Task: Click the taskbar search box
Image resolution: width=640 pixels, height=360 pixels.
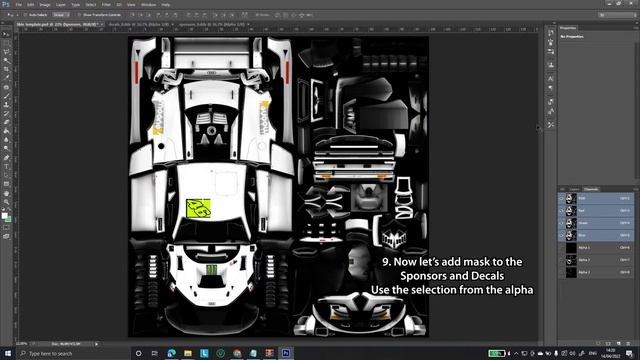Action: [73, 353]
